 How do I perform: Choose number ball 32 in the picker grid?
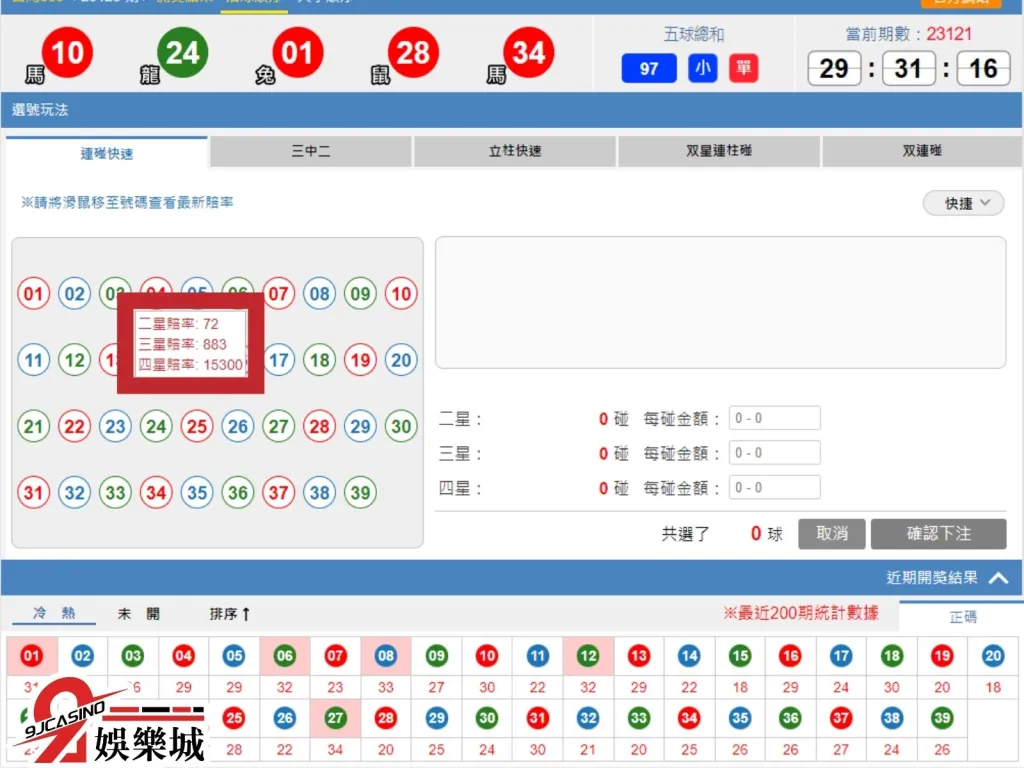pos(74,492)
